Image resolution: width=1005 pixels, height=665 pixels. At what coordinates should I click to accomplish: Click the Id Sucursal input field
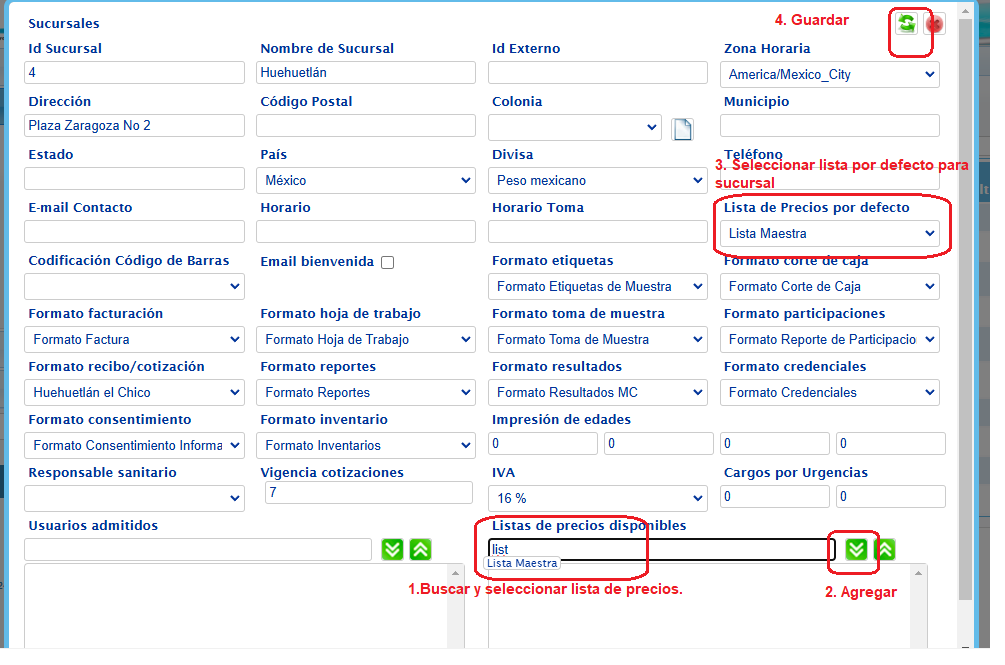click(134, 72)
